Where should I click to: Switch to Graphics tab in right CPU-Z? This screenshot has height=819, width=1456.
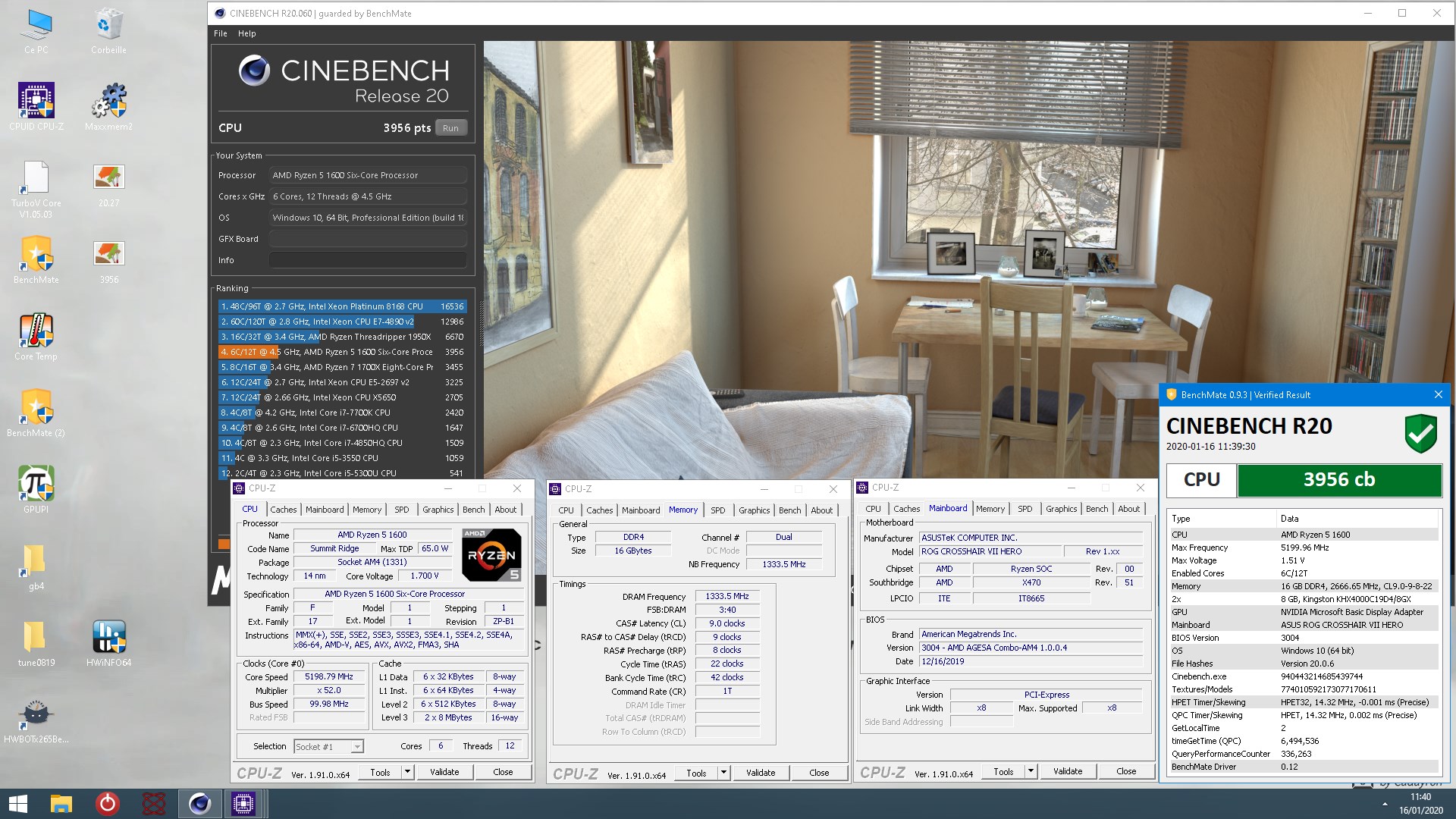pos(1061,509)
